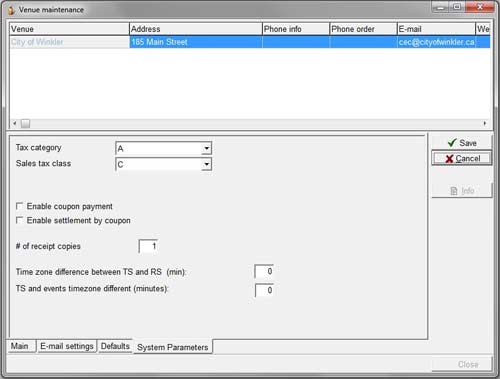The width and height of the screenshot is (500, 379).
Task: Switch to the E-mail settings tab
Action: point(67,346)
